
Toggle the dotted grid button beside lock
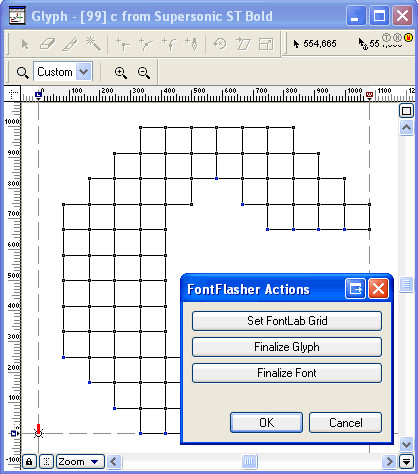pos(46,462)
